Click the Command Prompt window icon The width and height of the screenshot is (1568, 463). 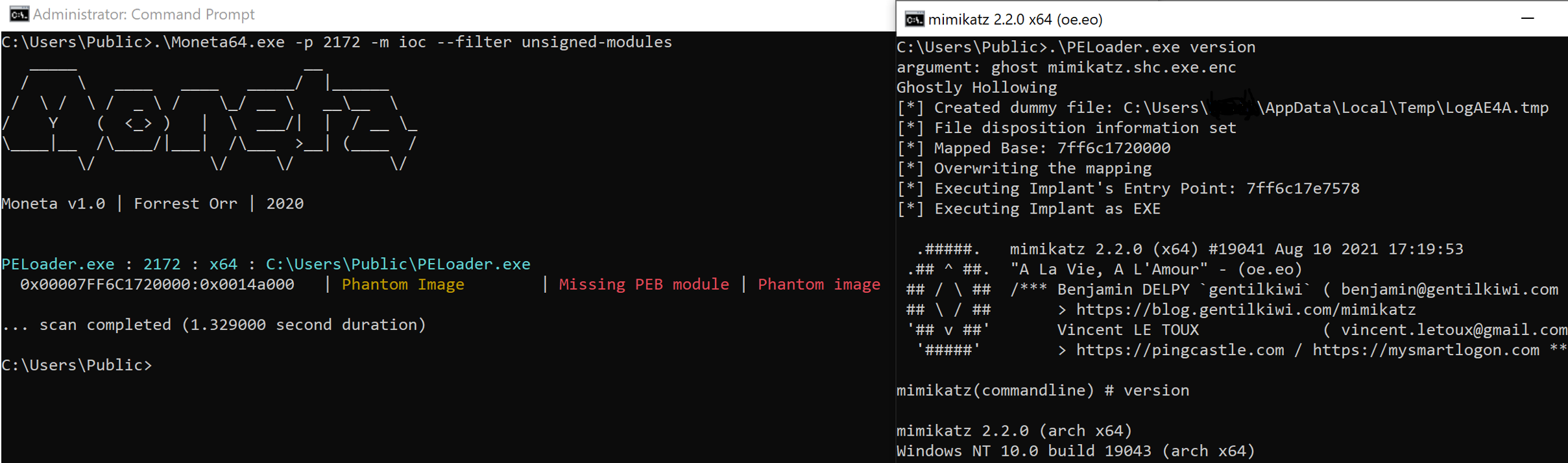[19, 14]
